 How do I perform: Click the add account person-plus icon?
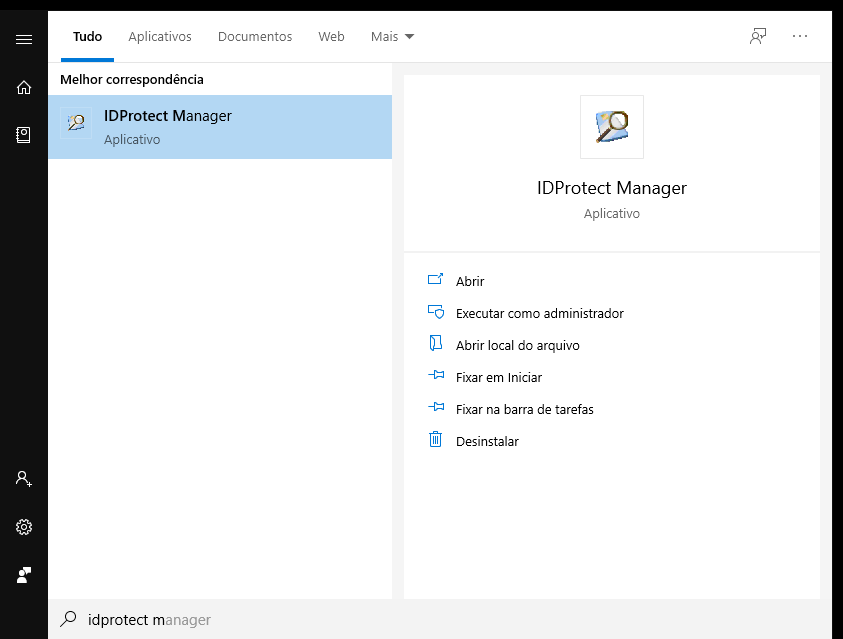[24, 479]
